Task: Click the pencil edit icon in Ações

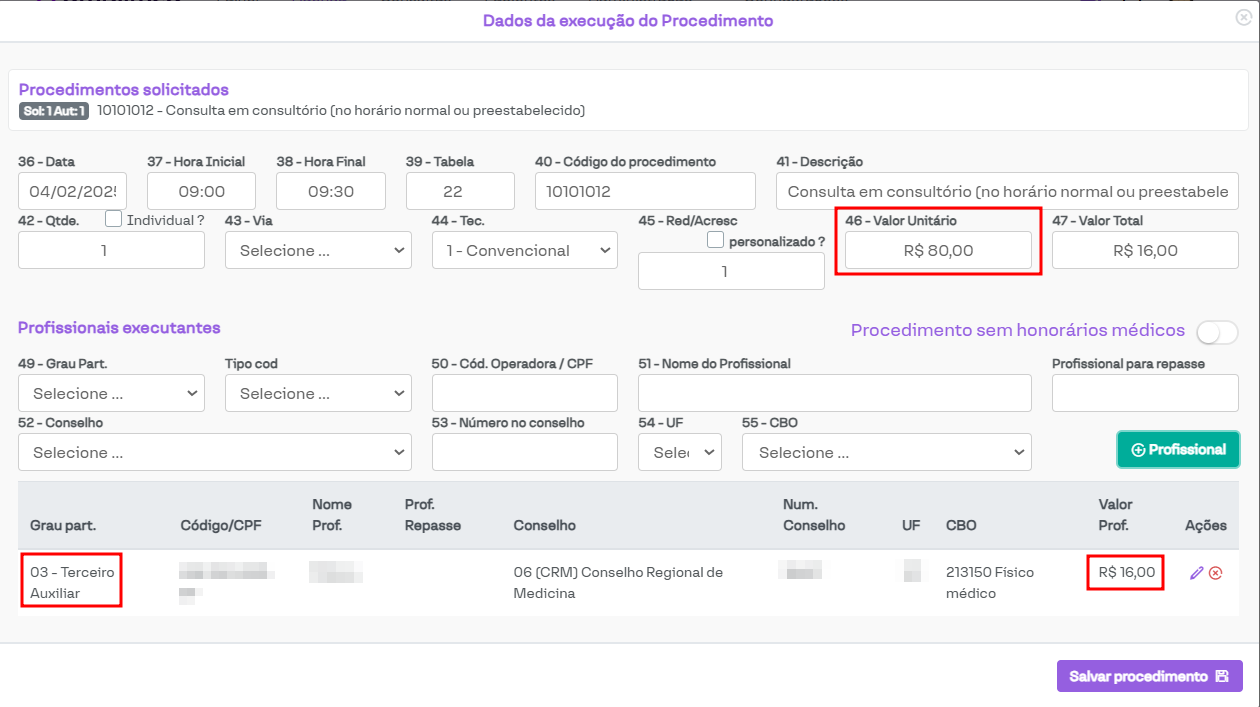Action: pos(1196,573)
